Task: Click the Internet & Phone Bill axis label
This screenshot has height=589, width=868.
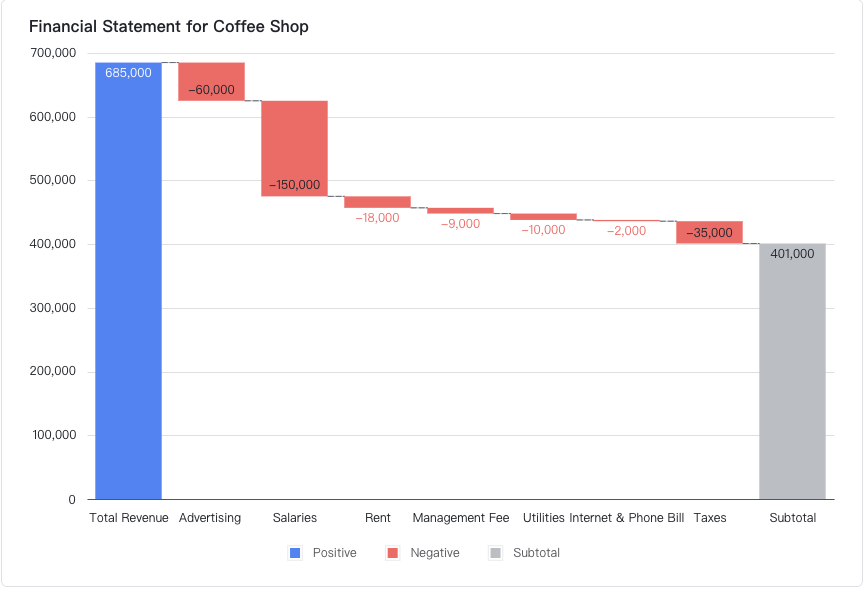Action: (x=627, y=518)
